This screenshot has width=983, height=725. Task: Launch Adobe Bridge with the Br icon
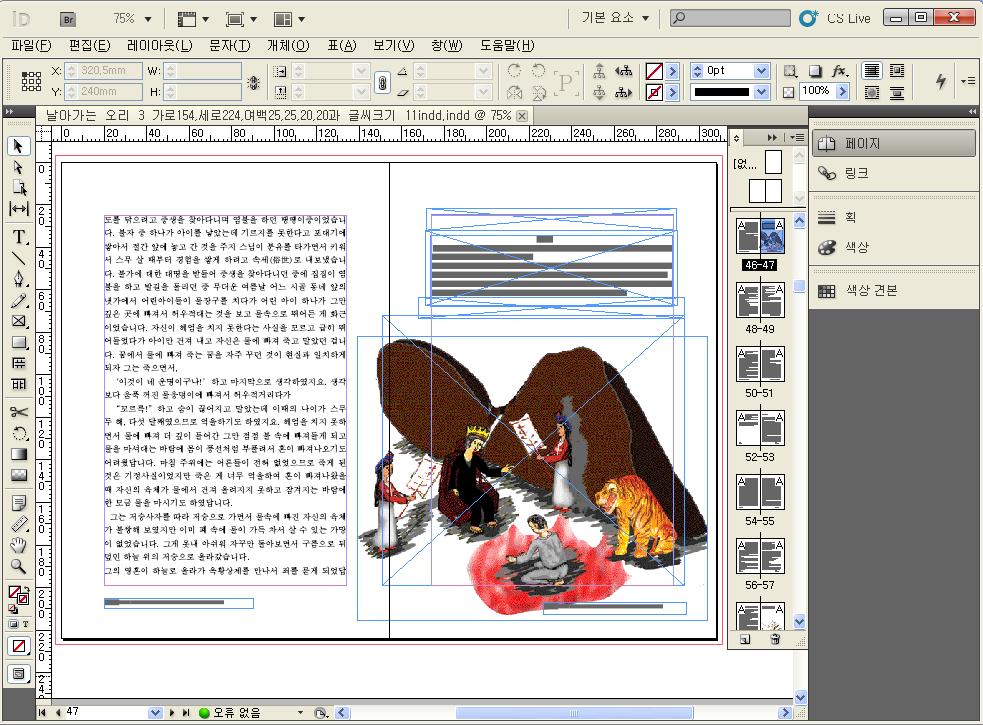click(68, 18)
